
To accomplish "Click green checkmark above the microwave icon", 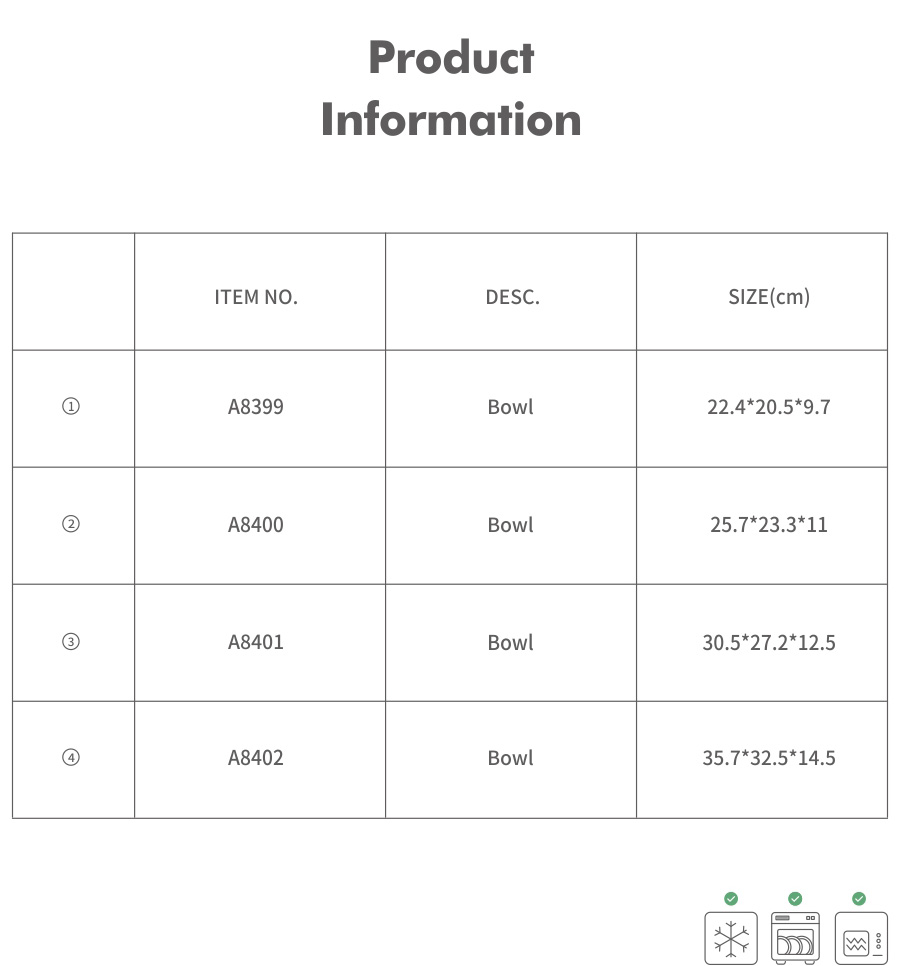I will click(859, 899).
